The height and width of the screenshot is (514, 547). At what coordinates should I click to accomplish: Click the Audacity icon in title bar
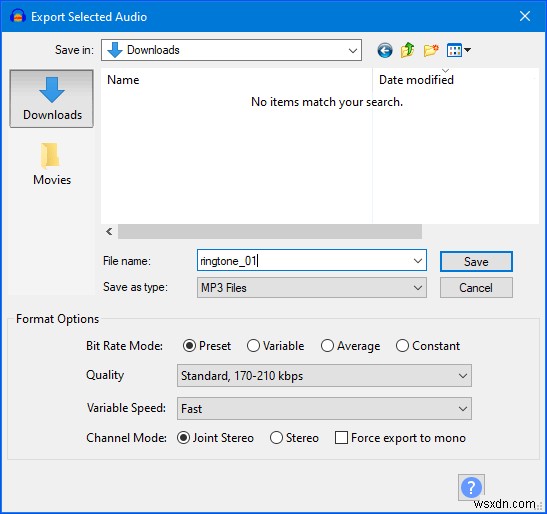(x=18, y=16)
